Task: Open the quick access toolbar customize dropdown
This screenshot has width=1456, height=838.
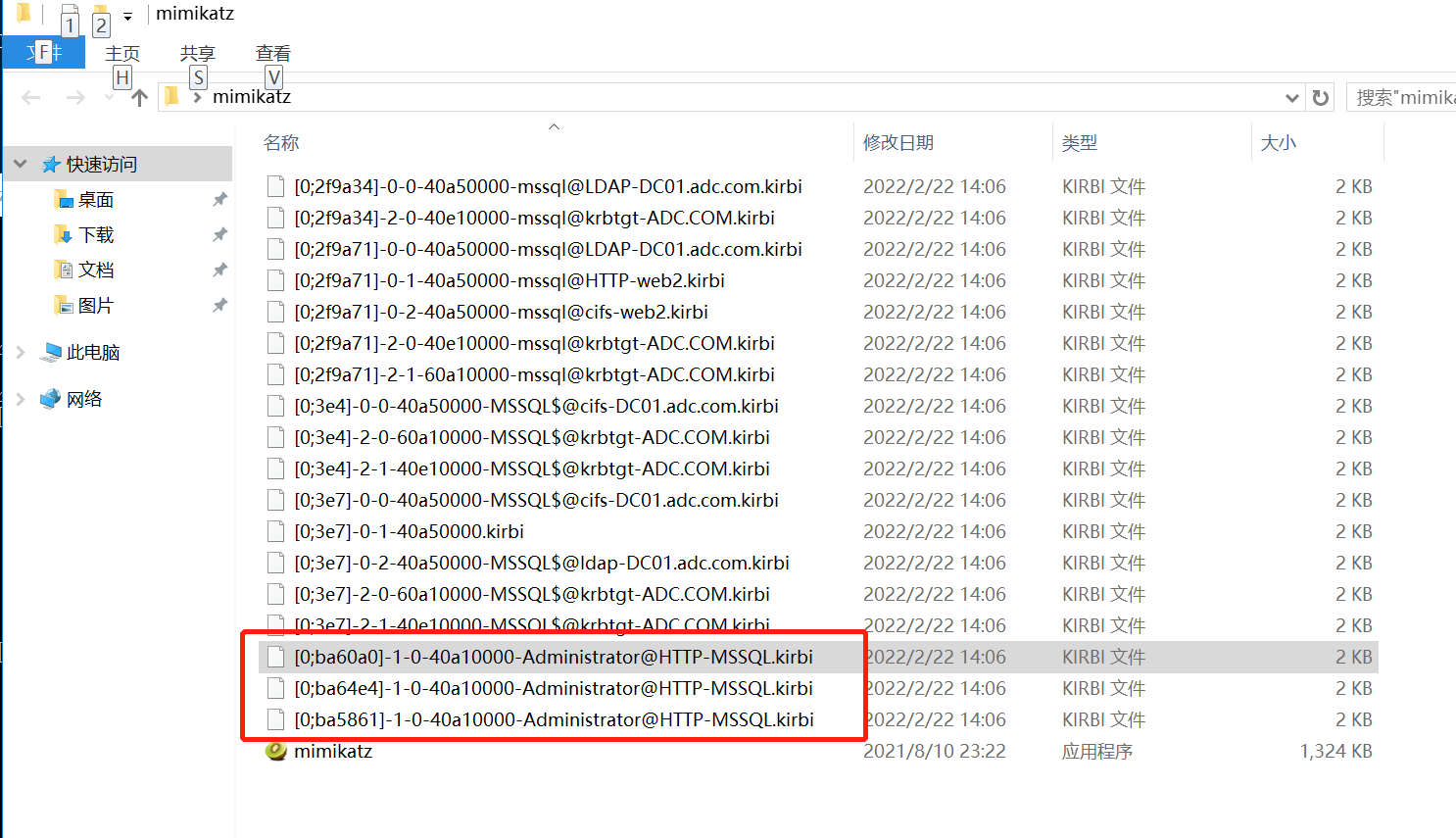Action: click(x=127, y=17)
